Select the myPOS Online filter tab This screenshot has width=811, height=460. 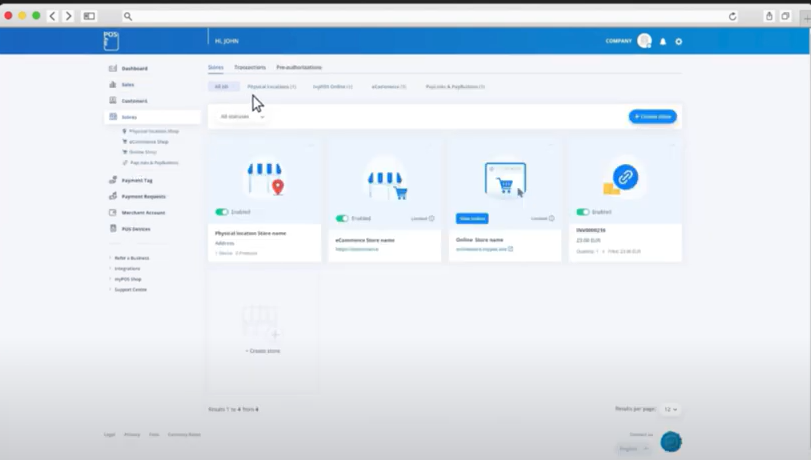(x=333, y=86)
